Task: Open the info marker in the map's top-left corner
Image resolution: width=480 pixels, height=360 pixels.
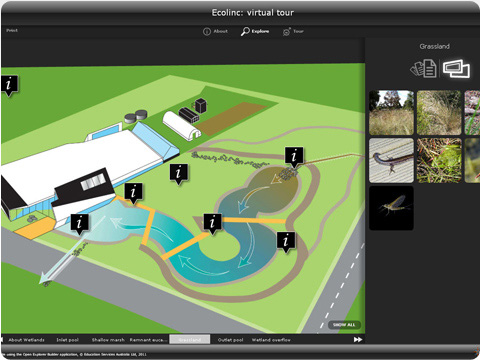Action: pyautogui.click(x=9, y=85)
